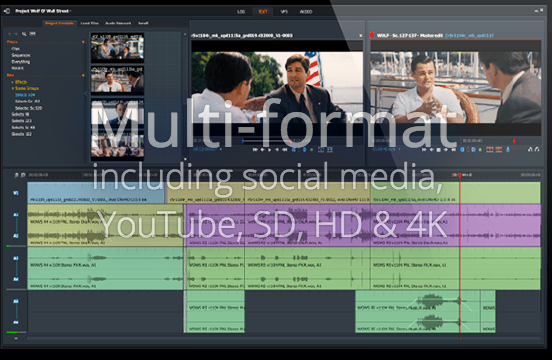Click the red remove icon in record viewer
Image resolution: width=552 pixels, height=360 pixels.
(490, 150)
